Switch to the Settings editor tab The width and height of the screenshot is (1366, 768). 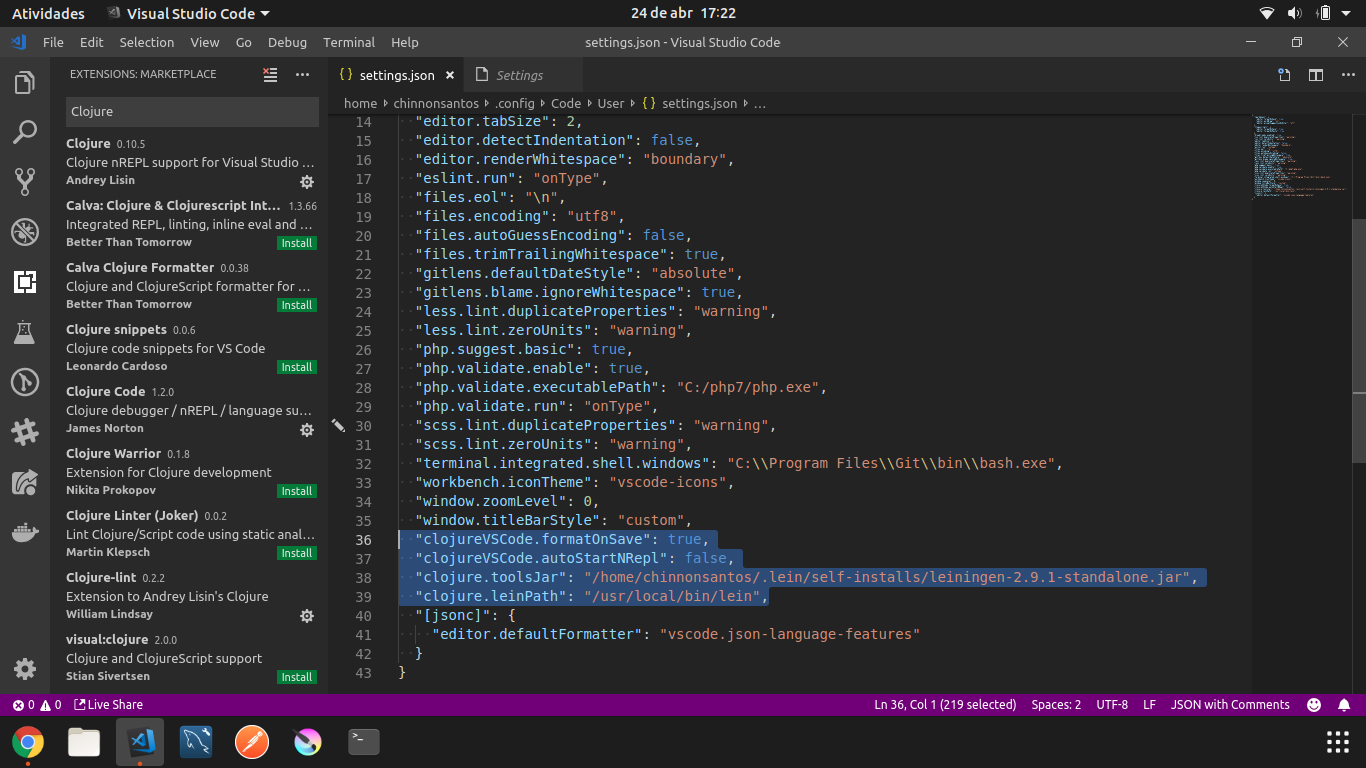pos(522,75)
